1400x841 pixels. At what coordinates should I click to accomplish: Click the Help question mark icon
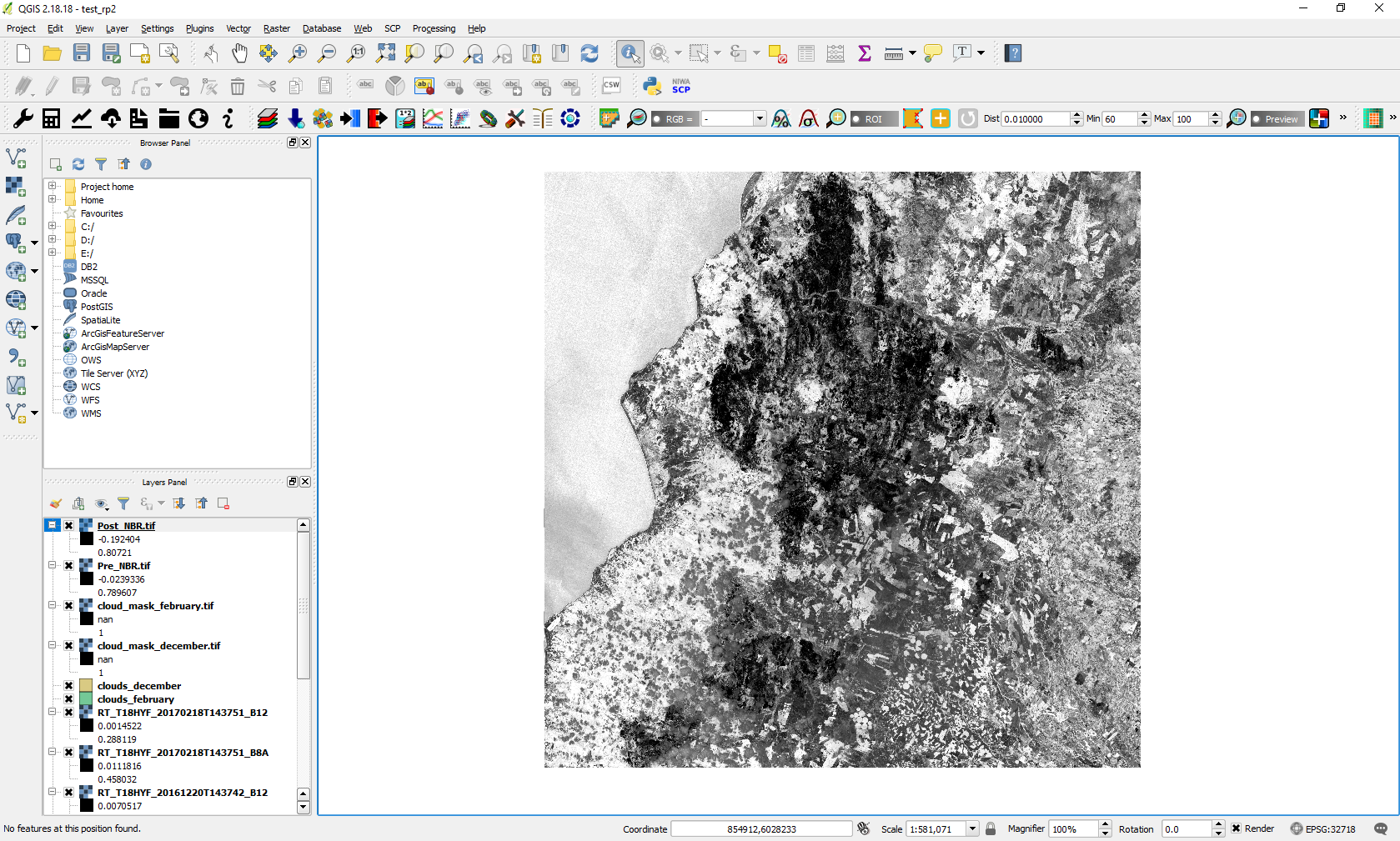click(1013, 53)
